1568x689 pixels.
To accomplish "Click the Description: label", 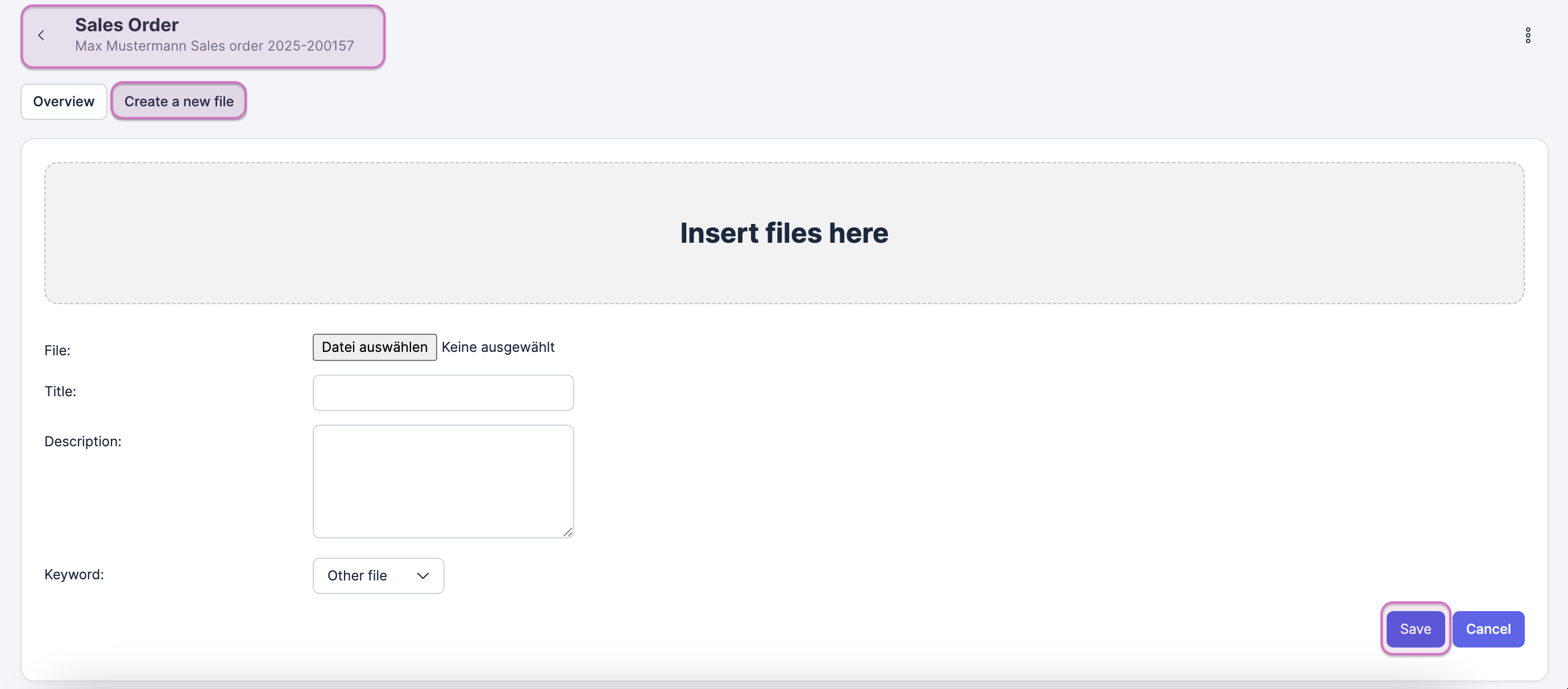I will coord(83,441).
